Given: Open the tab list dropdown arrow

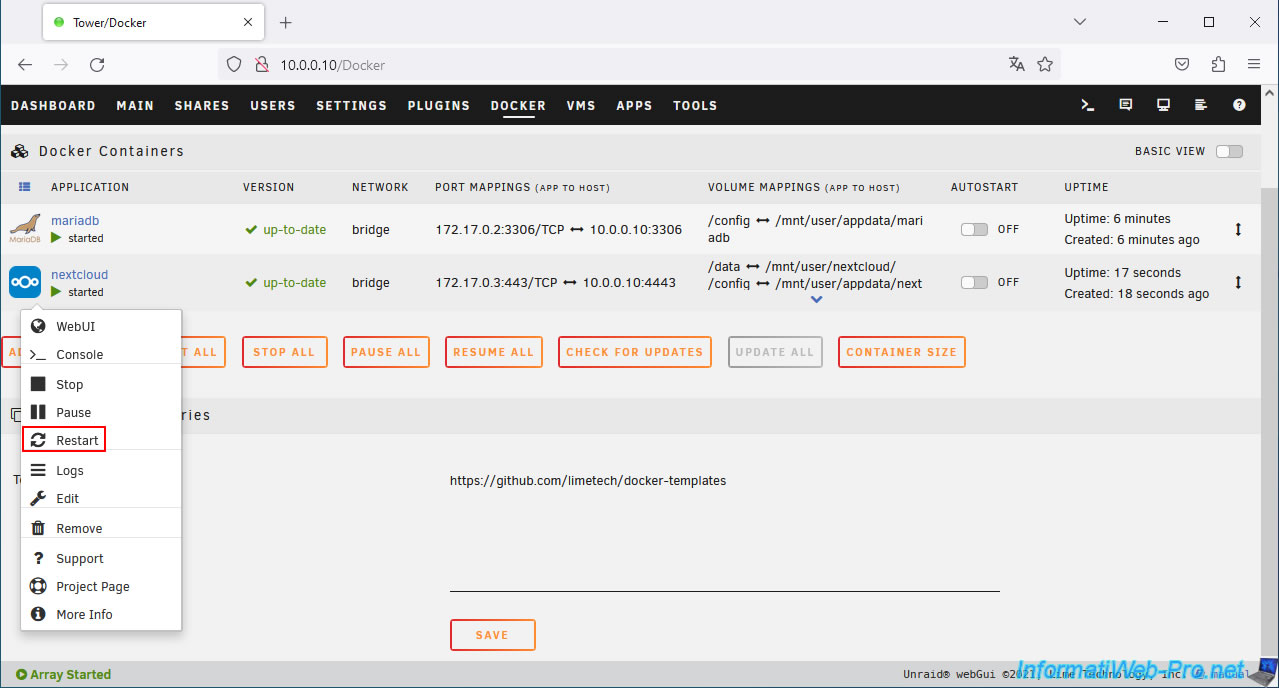Looking at the screenshot, I should click(x=1080, y=22).
